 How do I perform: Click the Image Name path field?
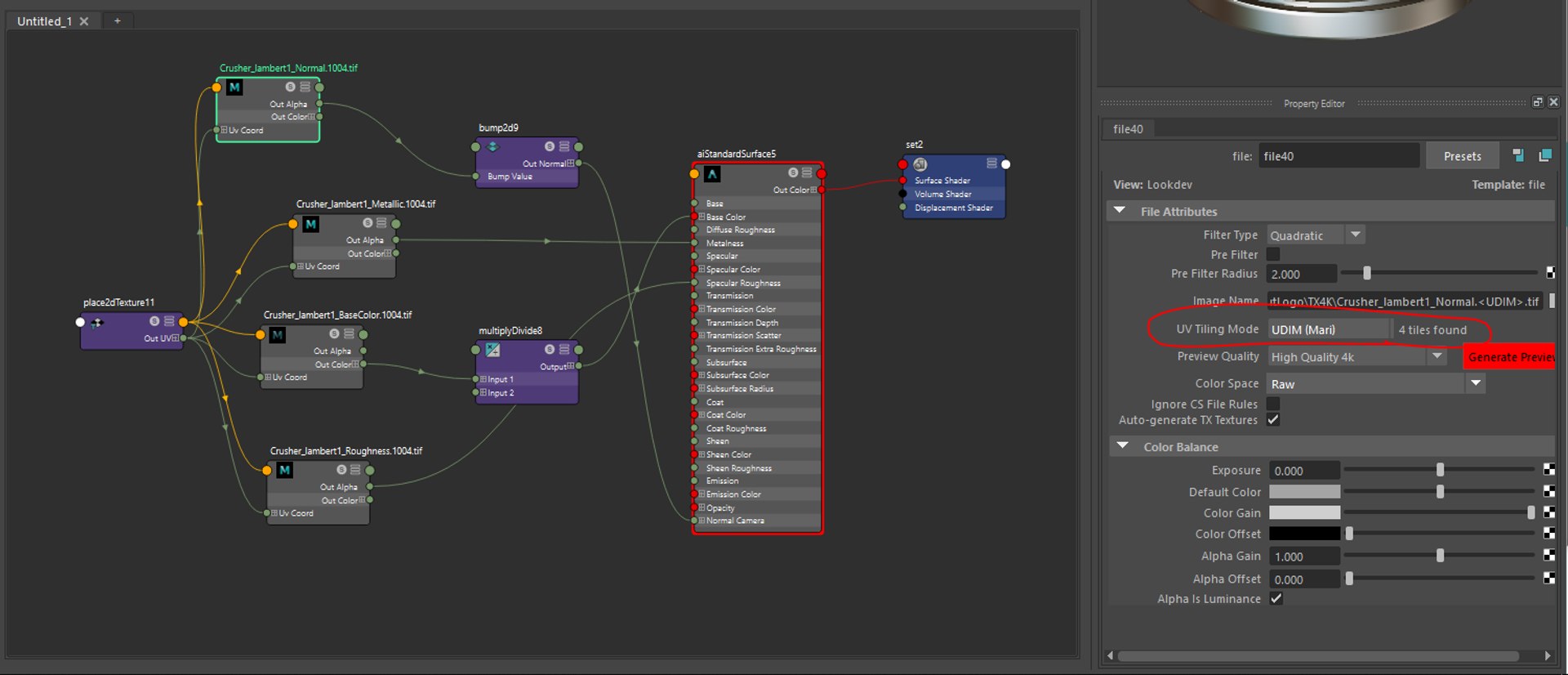[1405, 302]
